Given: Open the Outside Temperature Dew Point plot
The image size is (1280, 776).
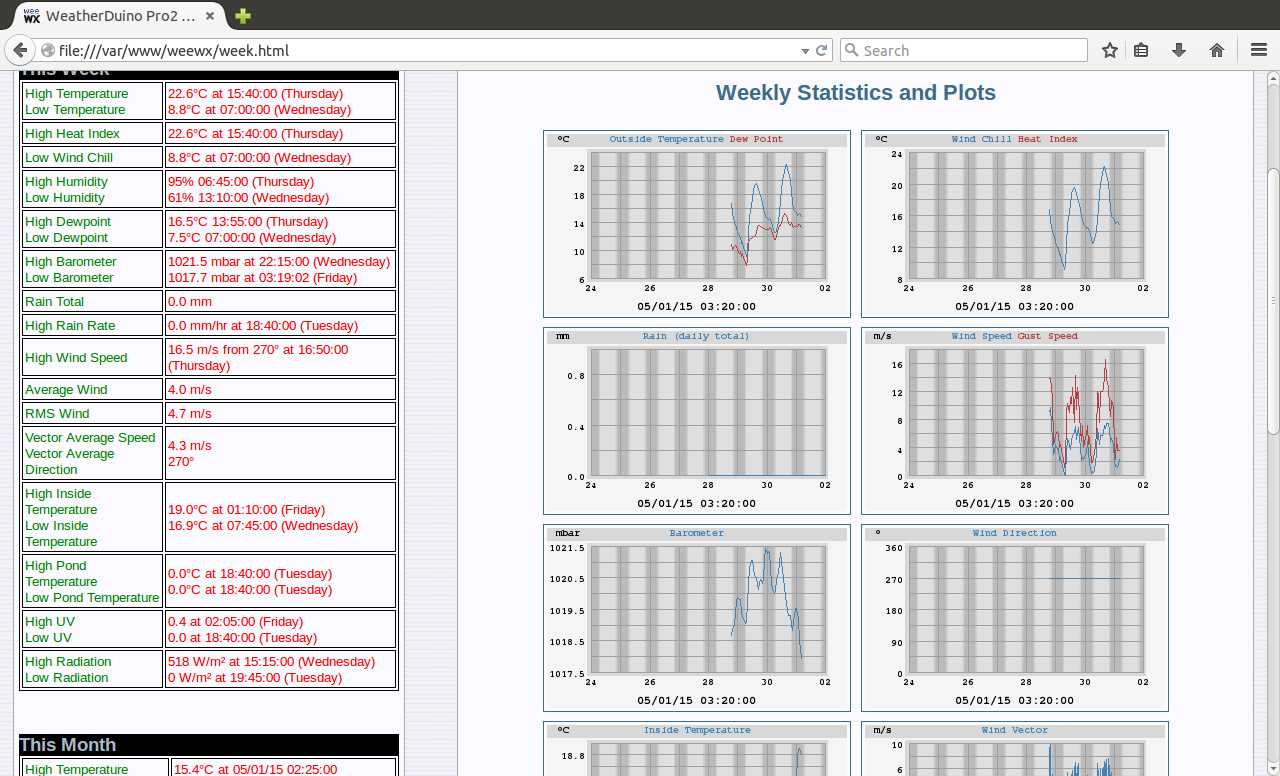Looking at the screenshot, I should 697,224.
